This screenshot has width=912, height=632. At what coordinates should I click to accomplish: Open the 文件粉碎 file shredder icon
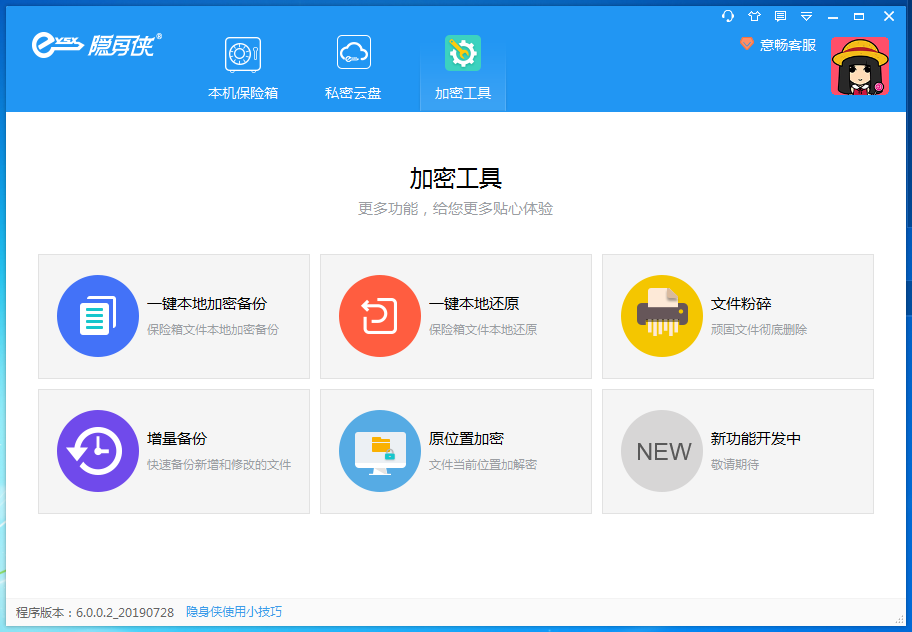coord(662,316)
